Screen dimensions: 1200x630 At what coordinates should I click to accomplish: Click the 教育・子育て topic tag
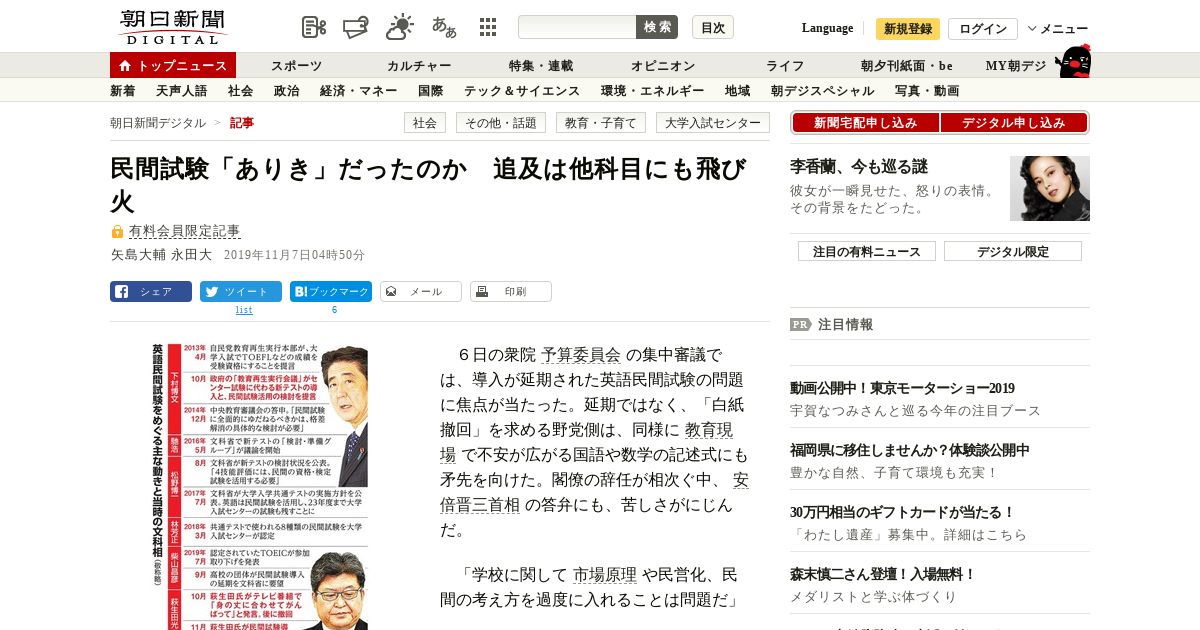point(601,123)
